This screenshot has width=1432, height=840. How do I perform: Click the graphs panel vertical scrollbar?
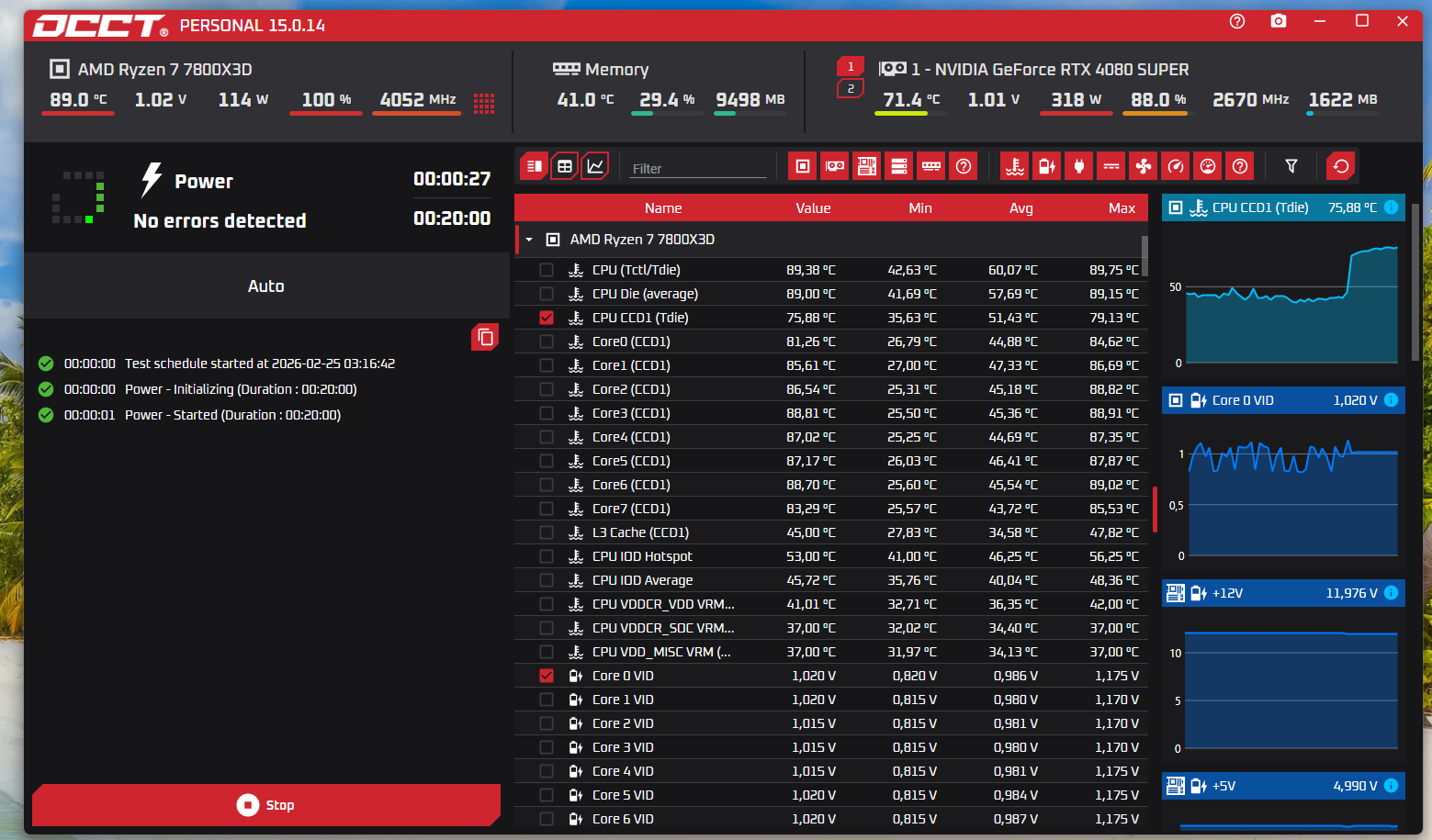[1415, 283]
